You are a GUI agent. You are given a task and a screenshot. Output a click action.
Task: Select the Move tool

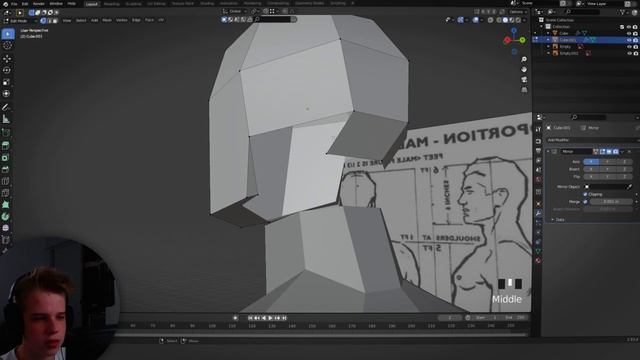click(7, 59)
